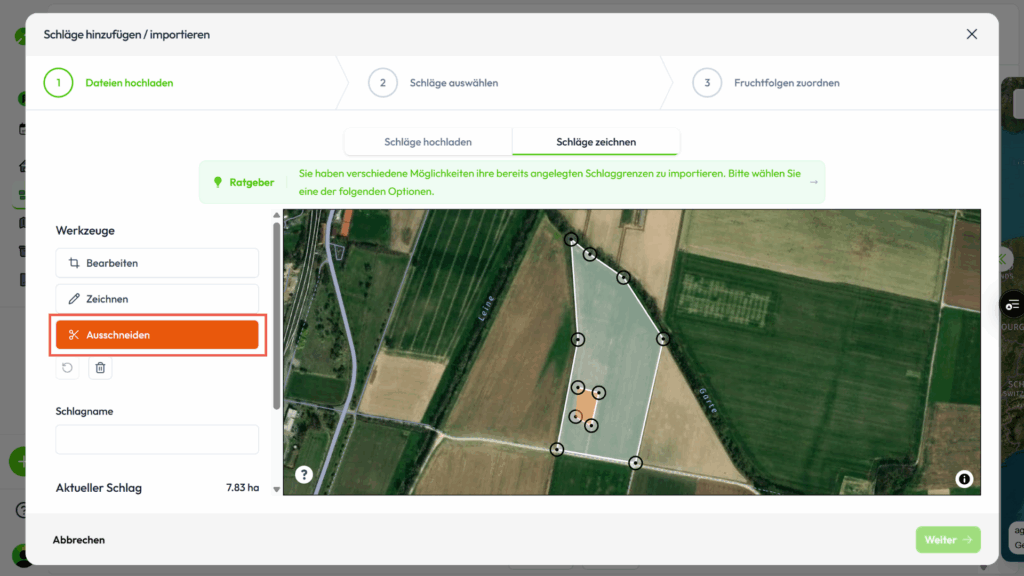Select the Zeichnen pencil tool
Image resolution: width=1024 pixels, height=576 pixels.
tap(157, 299)
